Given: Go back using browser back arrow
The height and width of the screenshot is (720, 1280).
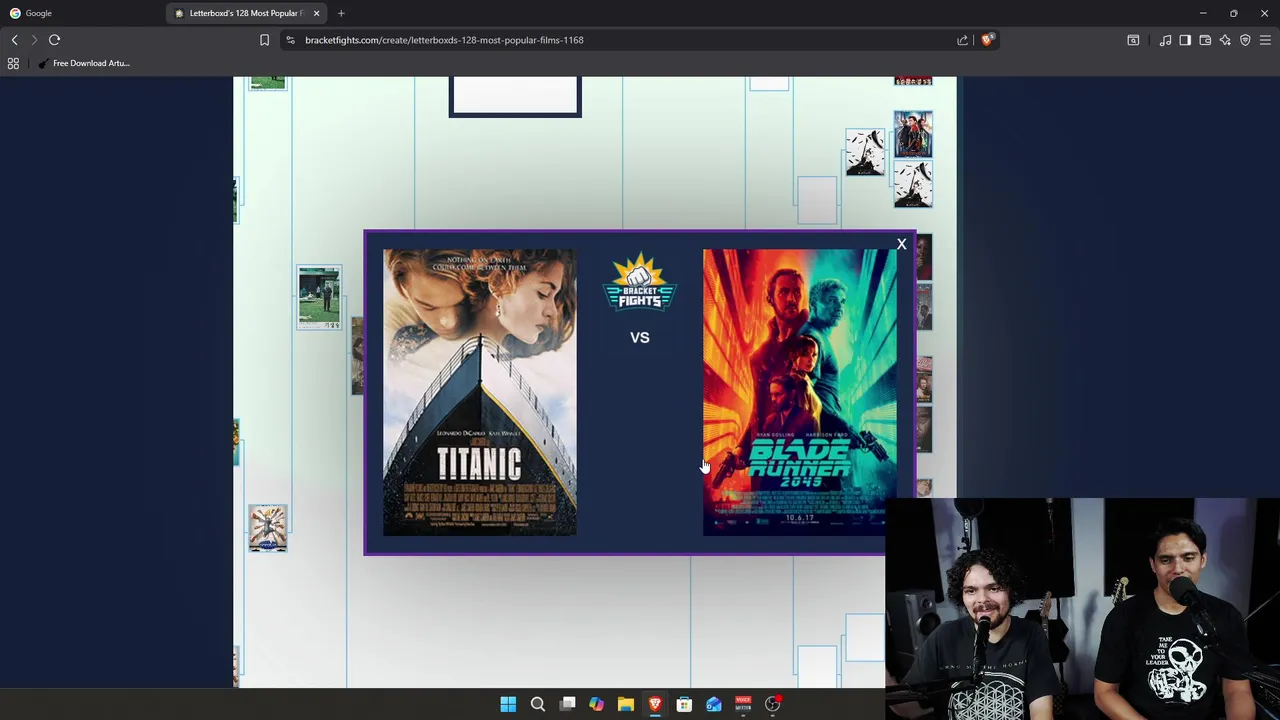Looking at the screenshot, I should pyautogui.click(x=15, y=40).
